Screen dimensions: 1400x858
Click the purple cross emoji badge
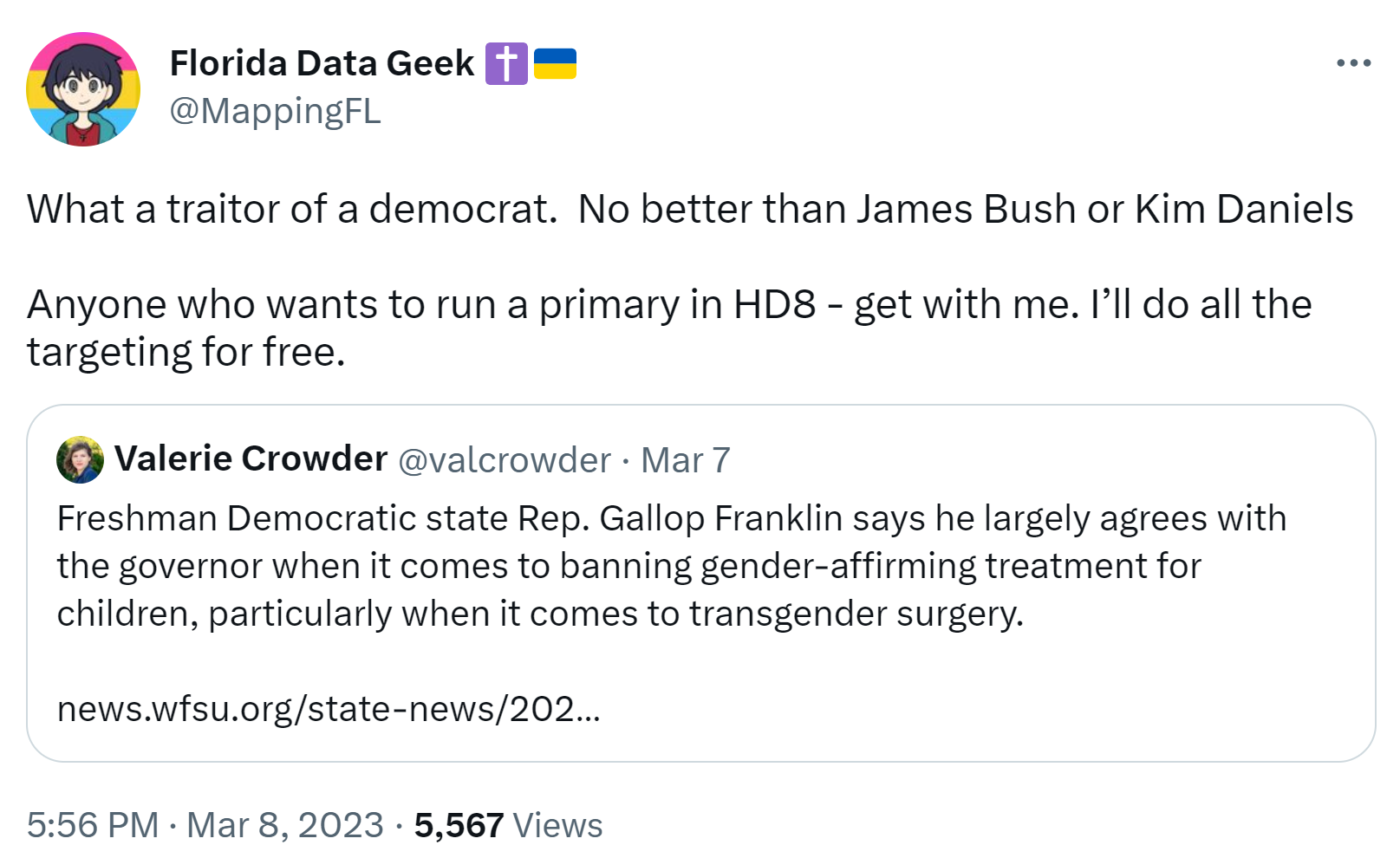click(x=506, y=64)
